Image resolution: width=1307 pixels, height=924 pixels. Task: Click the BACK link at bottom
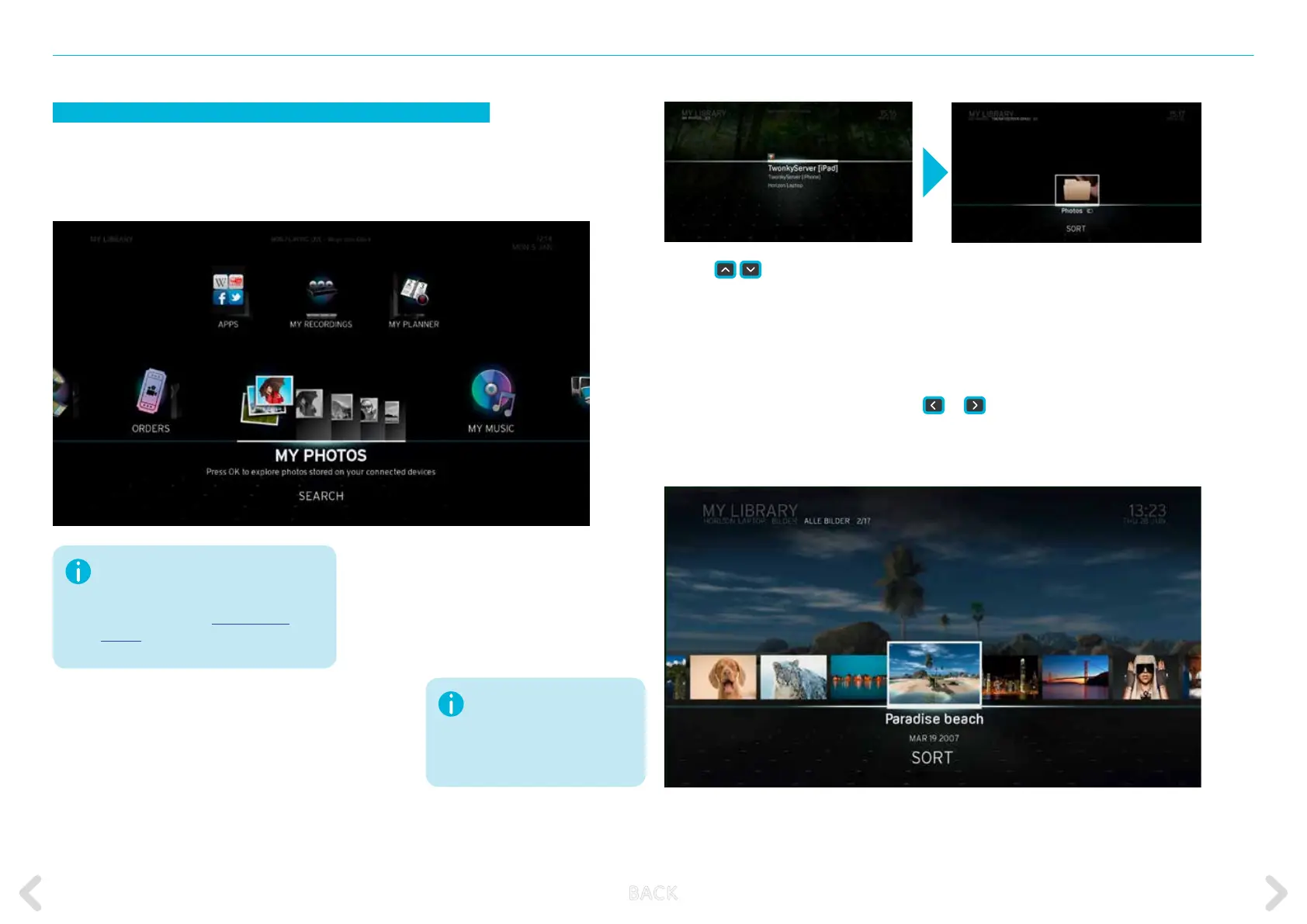coord(653,893)
